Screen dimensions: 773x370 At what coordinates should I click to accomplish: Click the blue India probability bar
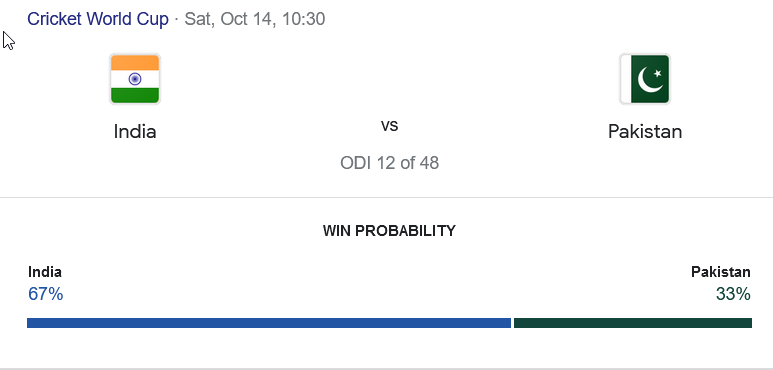(269, 323)
